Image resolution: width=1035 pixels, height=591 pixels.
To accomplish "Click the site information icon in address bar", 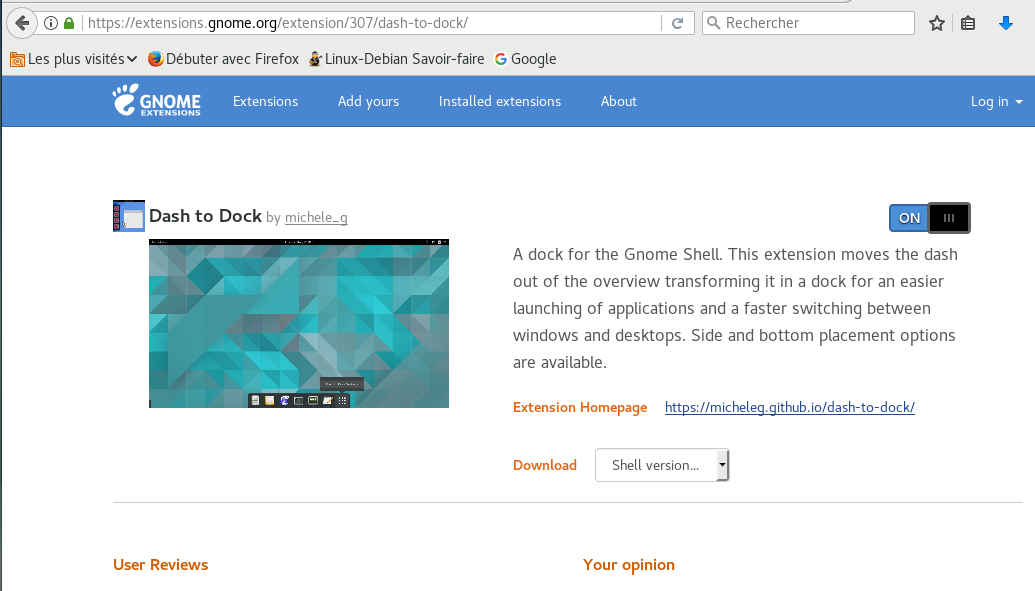I will [x=51, y=23].
